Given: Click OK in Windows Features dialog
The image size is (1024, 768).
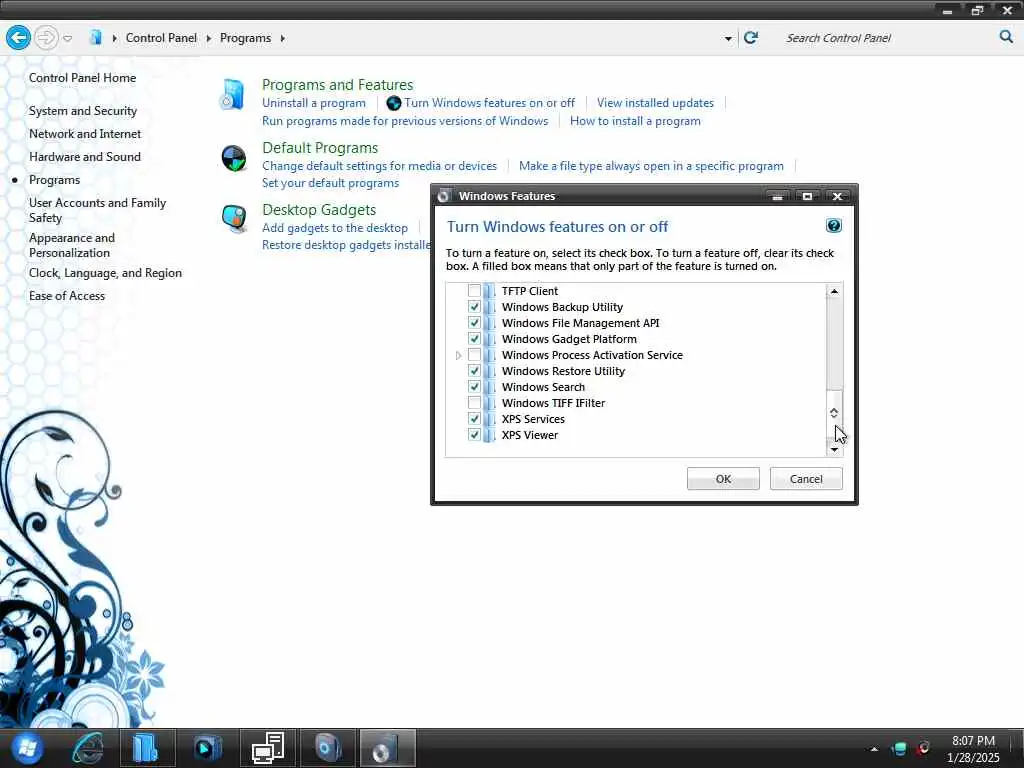Looking at the screenshot, I should [x=723, y=479].
